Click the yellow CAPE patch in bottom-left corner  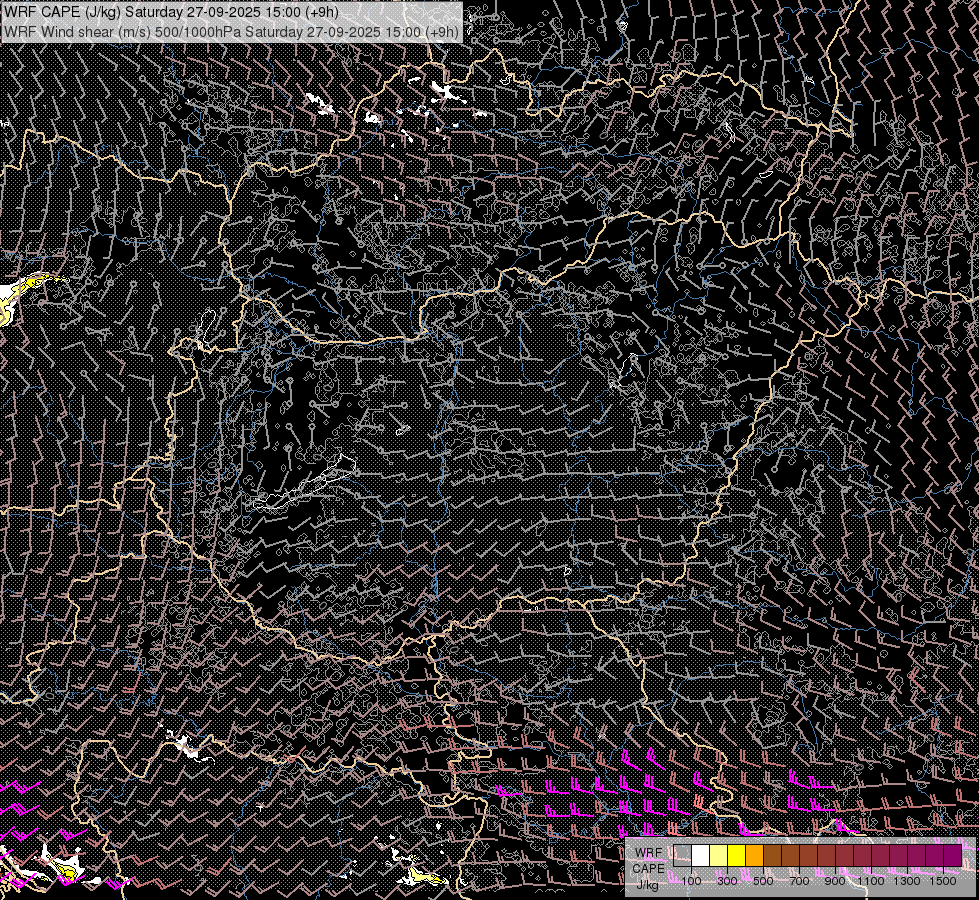pos(66,870)
